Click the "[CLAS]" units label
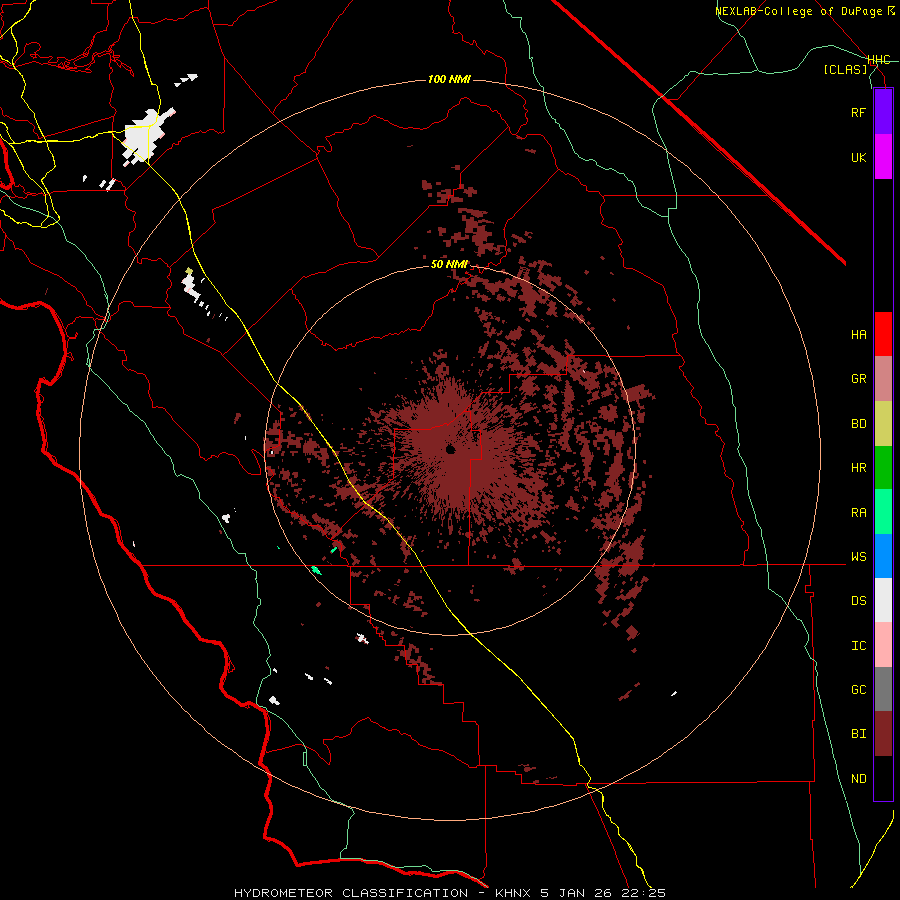Viewport: 900px width, 900px height. (845, 69)
